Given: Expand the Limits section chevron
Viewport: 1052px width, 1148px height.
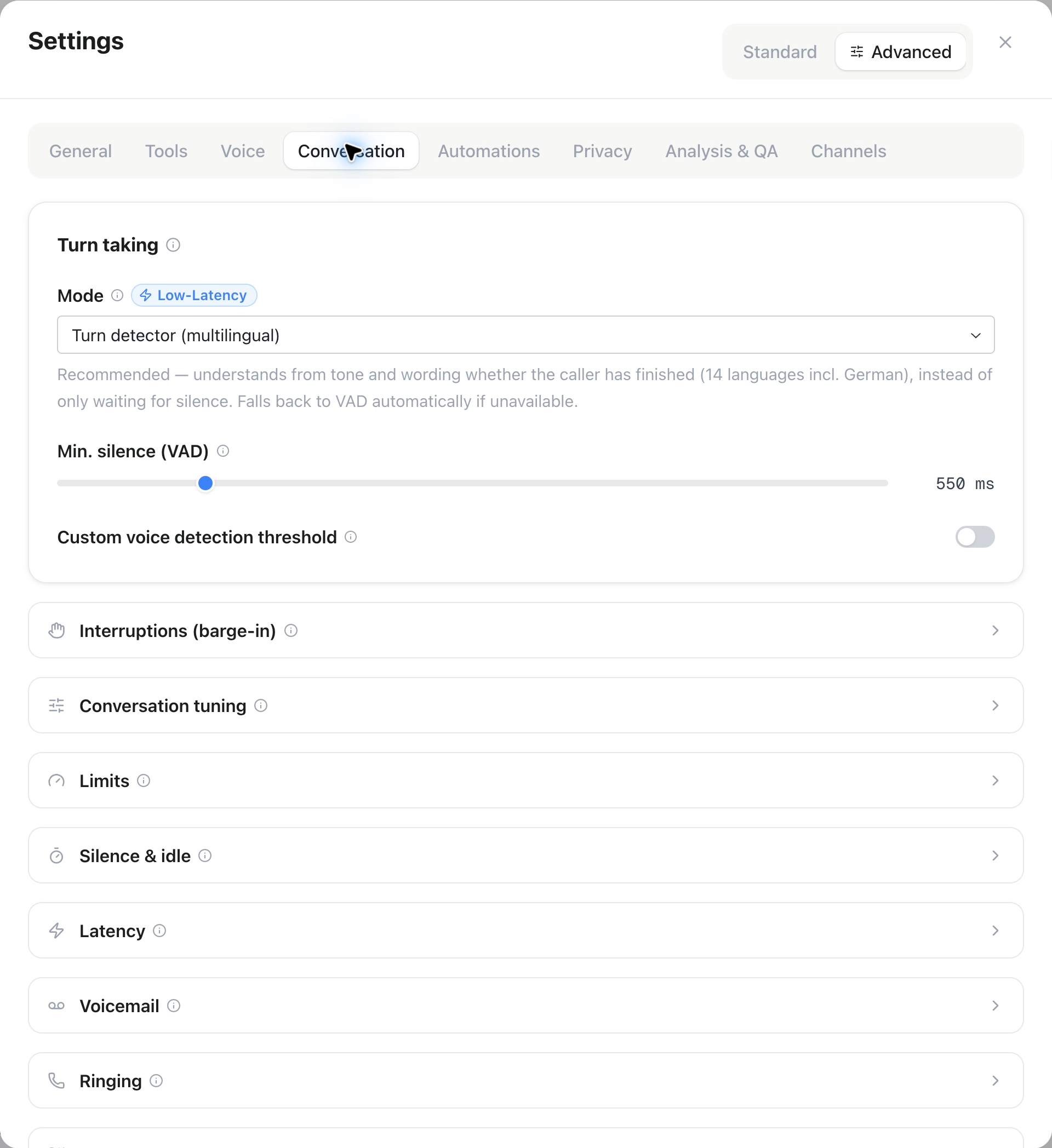Looking at the screenshot, I should 995,780.
